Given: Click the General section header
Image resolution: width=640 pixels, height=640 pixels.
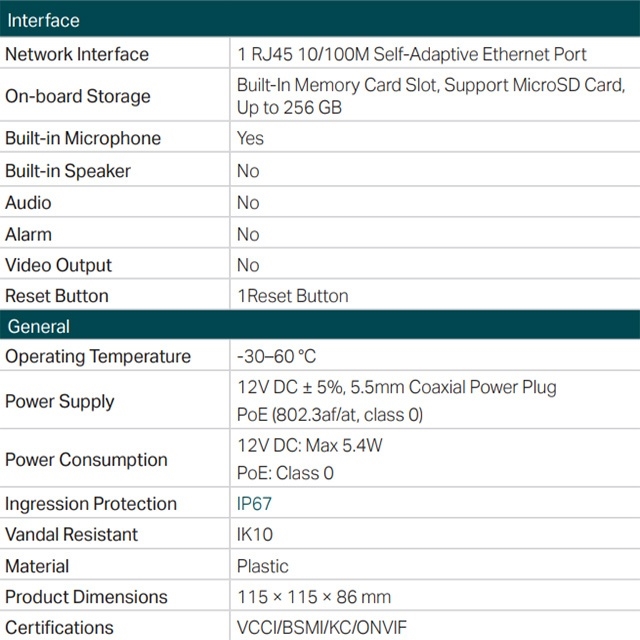Looking at the screenshot, I should pos(39,326).
